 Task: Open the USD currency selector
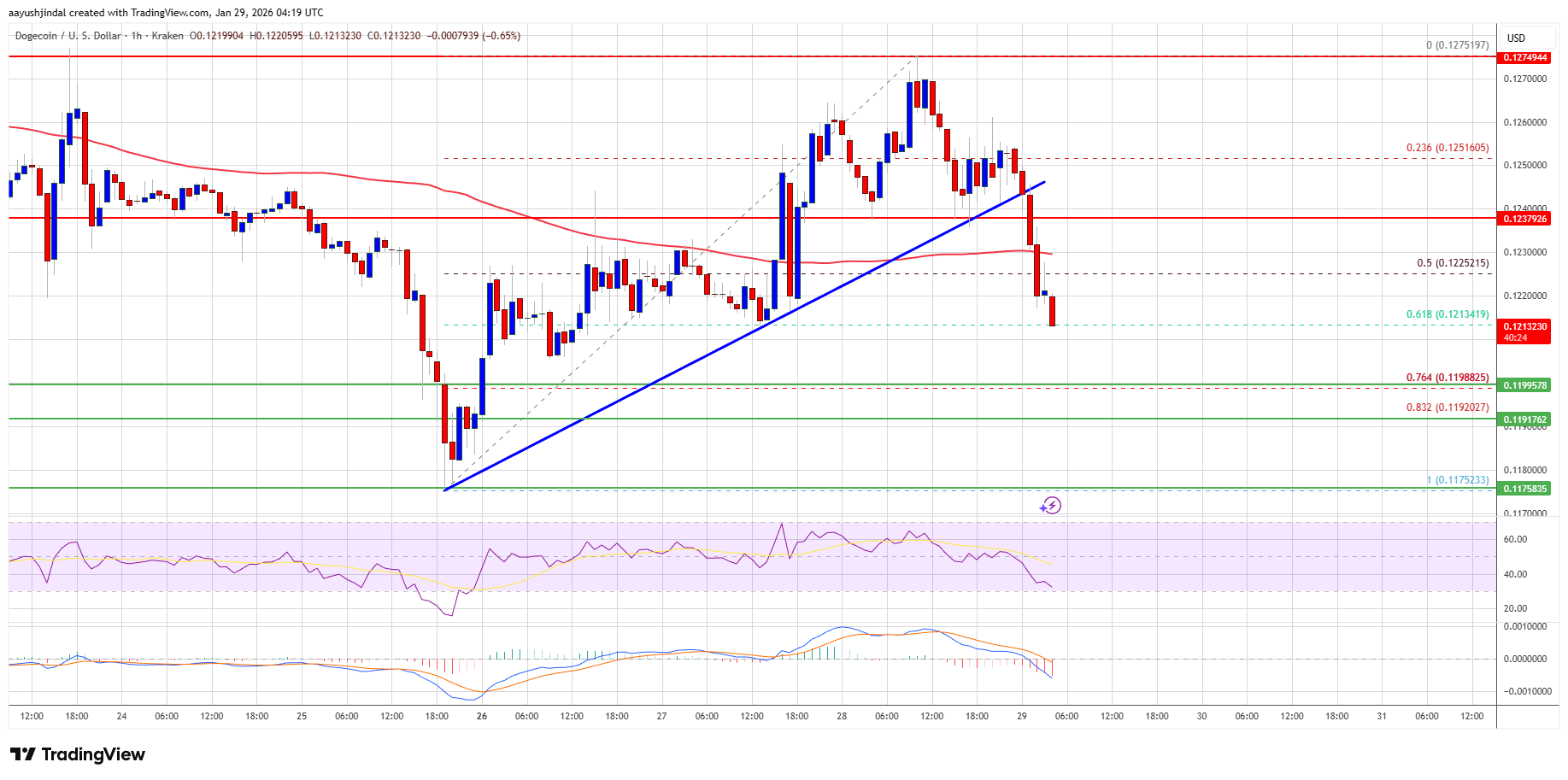tap(1516, 38)
